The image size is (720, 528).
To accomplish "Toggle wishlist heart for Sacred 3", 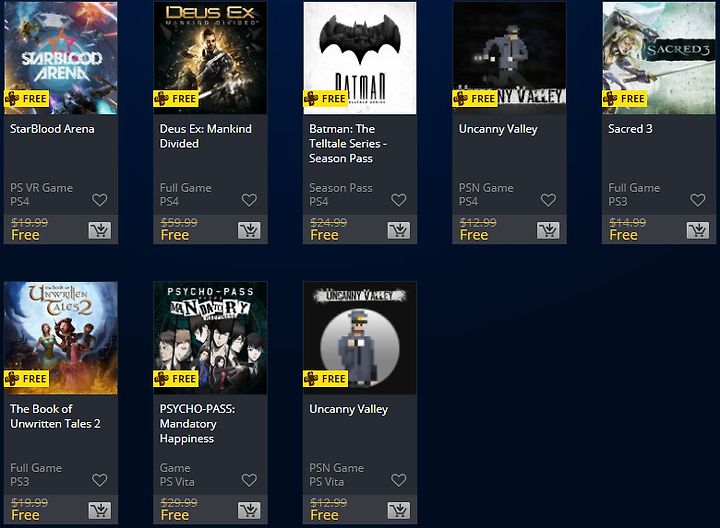I will click(x=698, y=200).
